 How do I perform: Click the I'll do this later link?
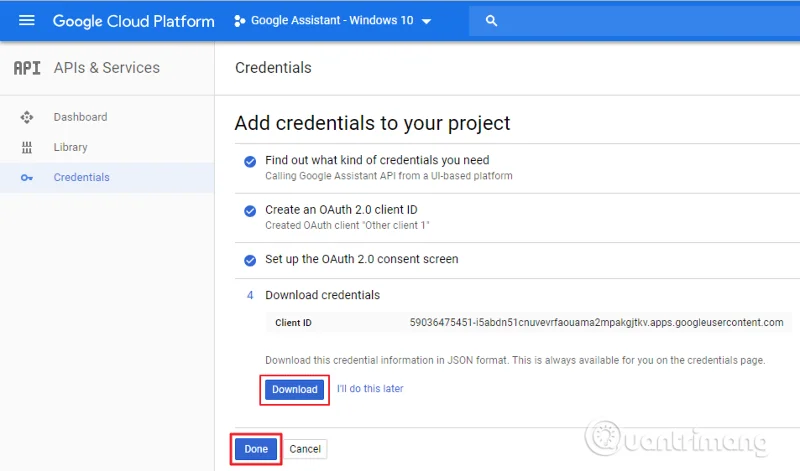[x=370, y=389]
